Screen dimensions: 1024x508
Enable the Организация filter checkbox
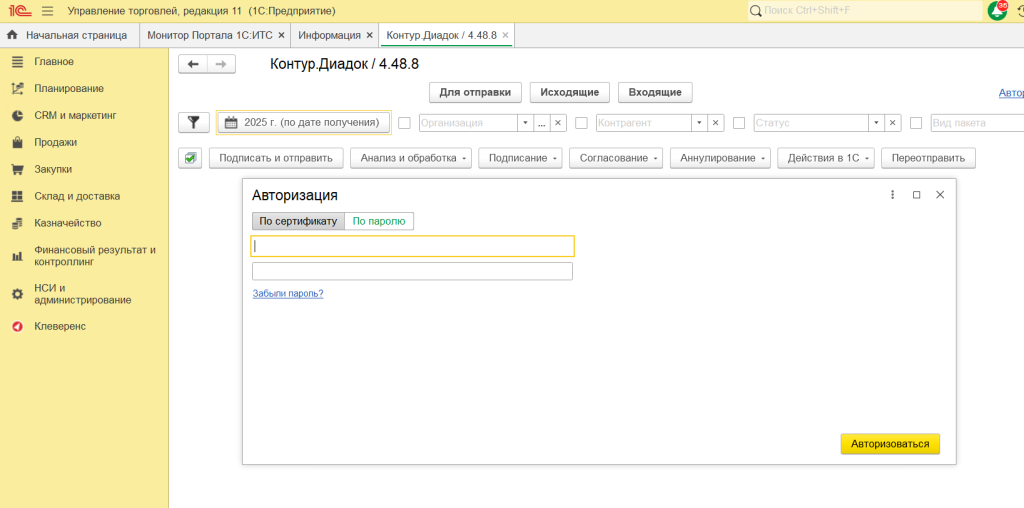point(405,123)
